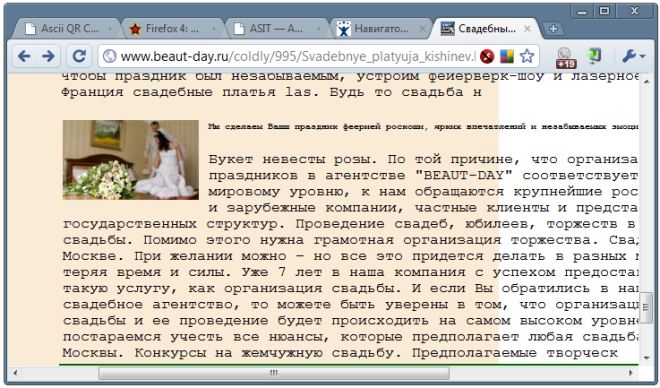Click the text "BEAUT-DAY" in the paragraph
The width and height of the screenshot is (660, 388).
pos(463,175)
